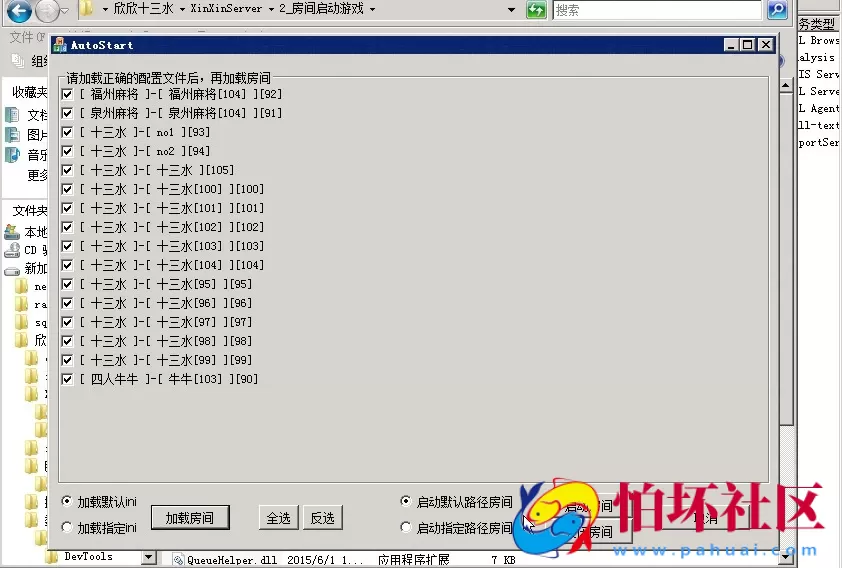Click the 搜索 search input field
The image size is (842, 568).
tap(657, 10)
